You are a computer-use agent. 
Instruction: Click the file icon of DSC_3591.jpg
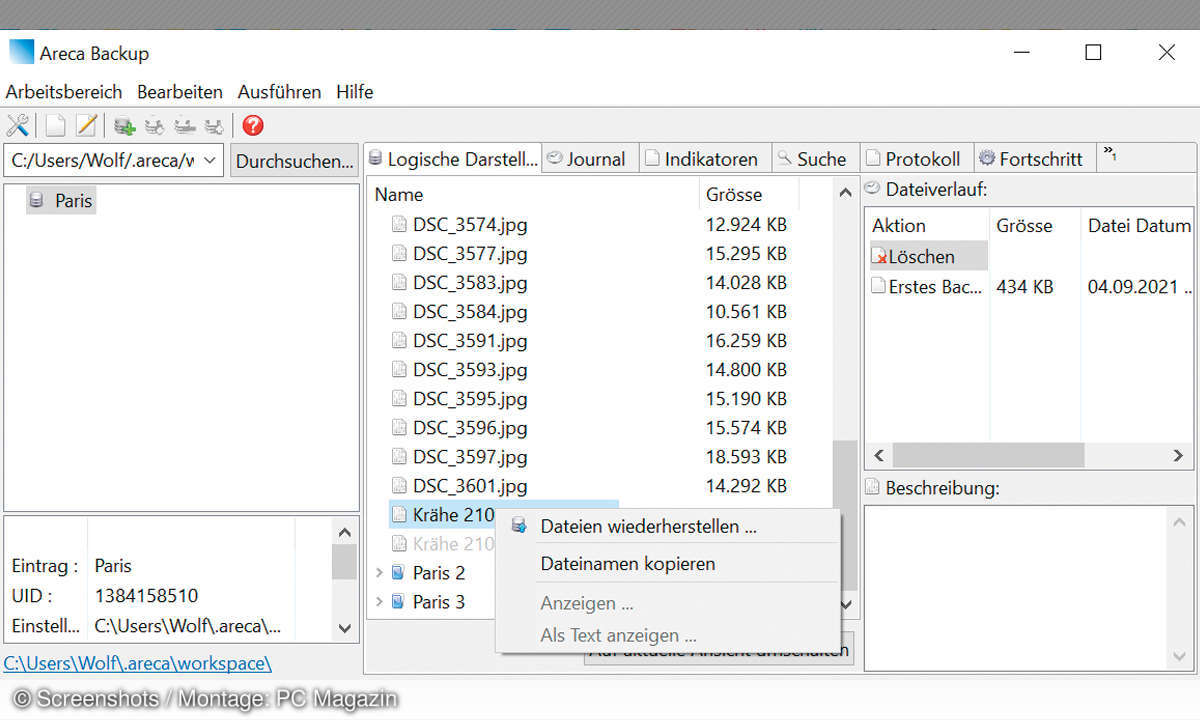(399, 340)
